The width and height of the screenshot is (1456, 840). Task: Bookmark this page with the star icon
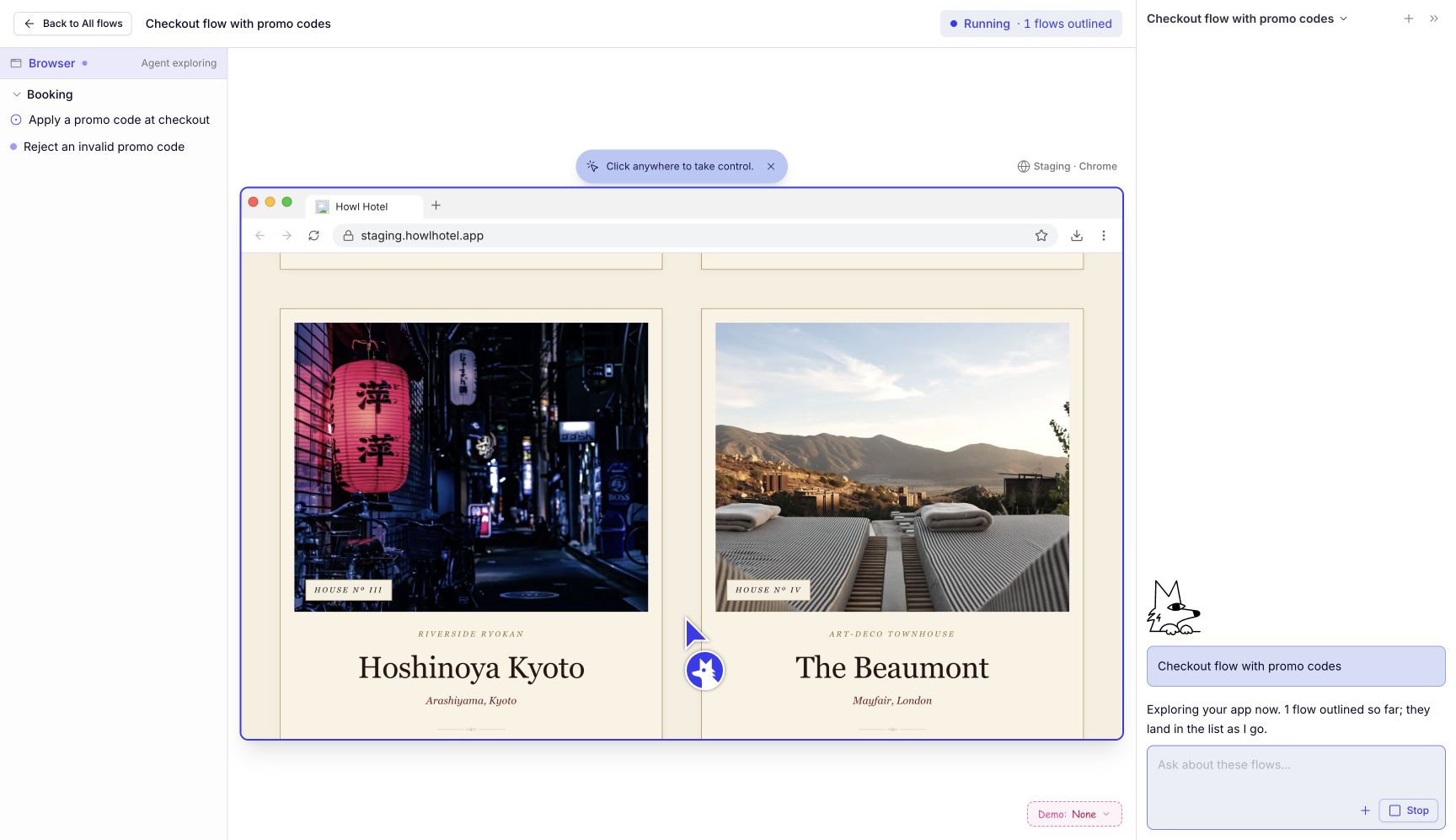coord(1041,236)
